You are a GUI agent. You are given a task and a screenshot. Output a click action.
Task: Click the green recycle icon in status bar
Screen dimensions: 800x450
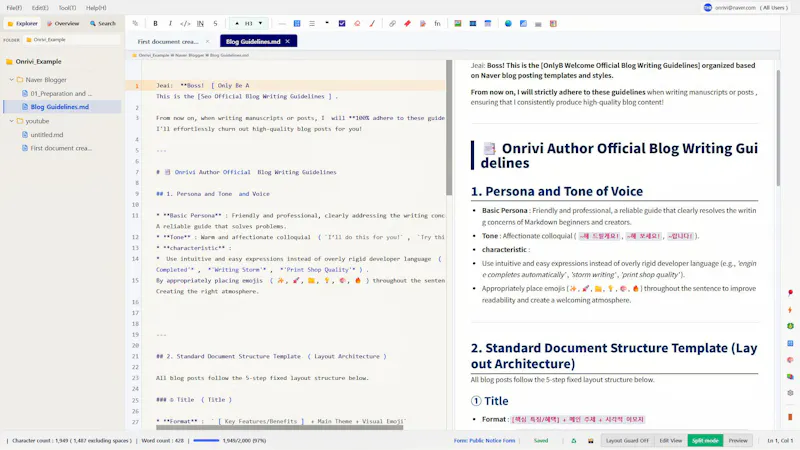[x=573, y=440]
